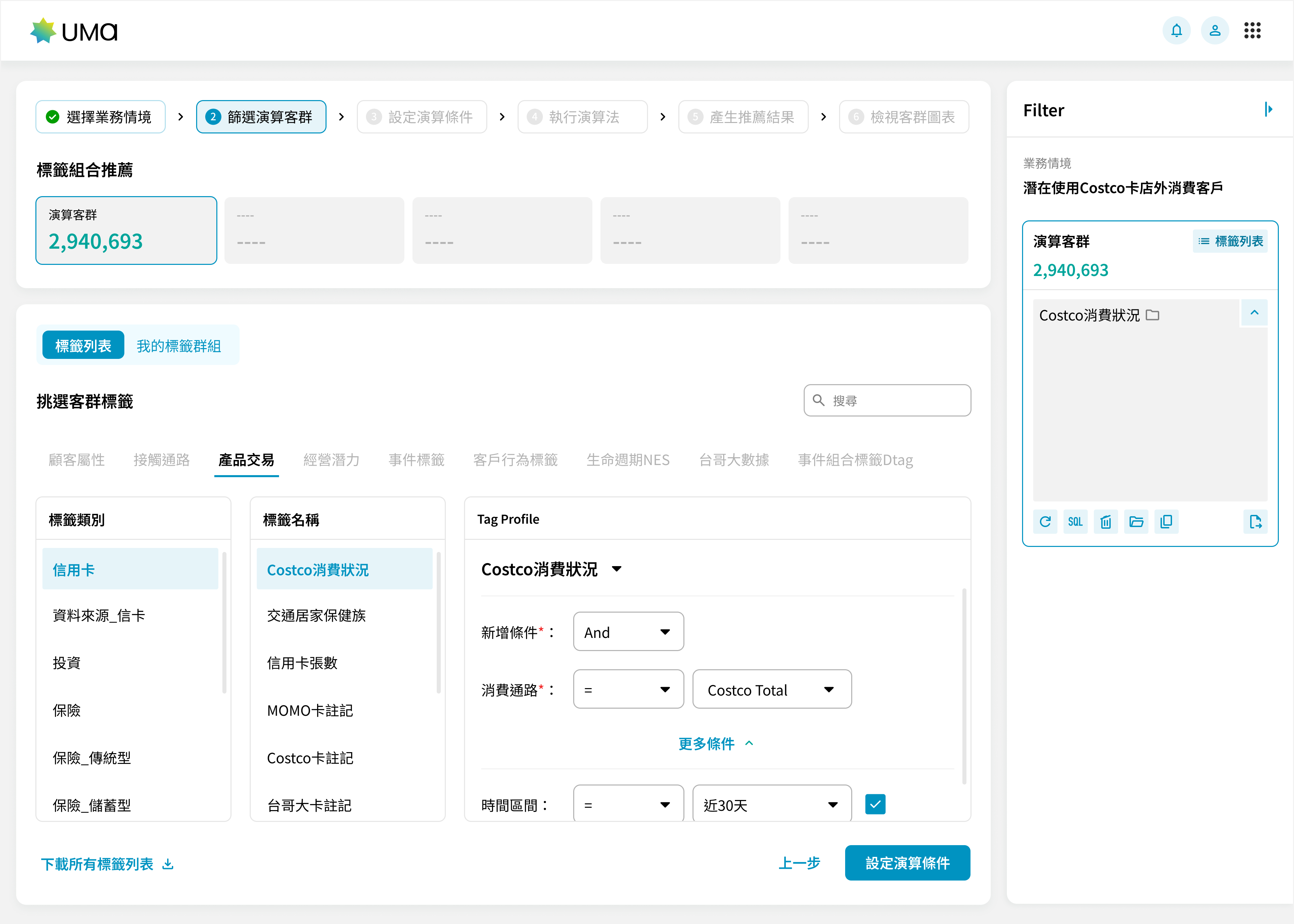
Task: Switch to 我的標籤群組 toggle
Action: pyautogui.click(x=179, y=346)
